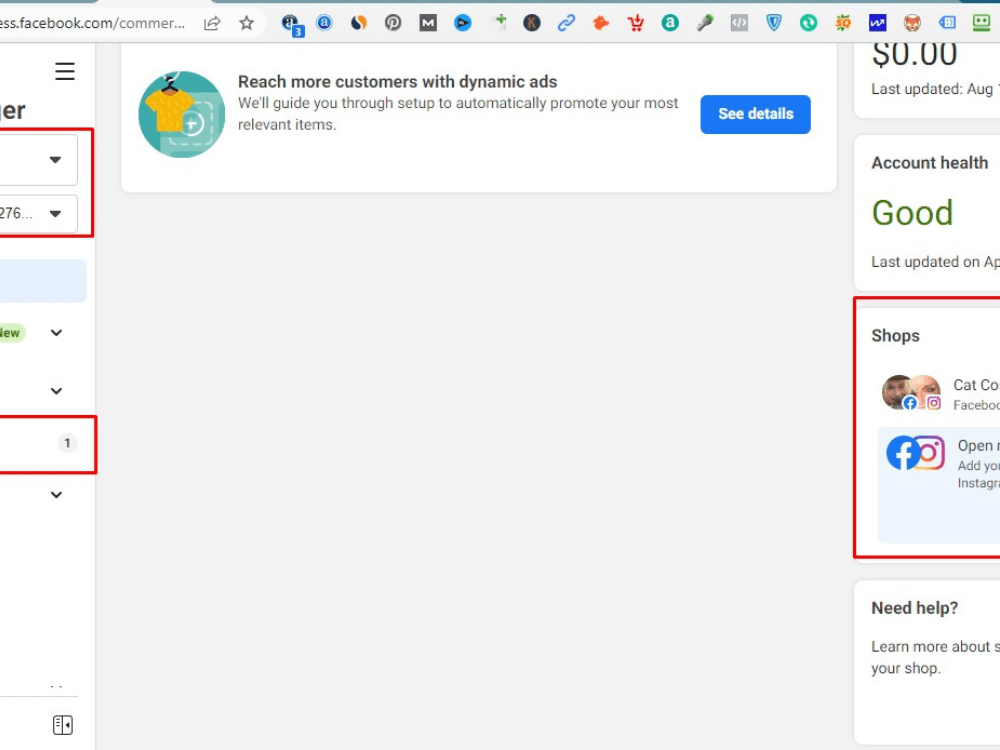Screen dimensions: 1000x750
Task: Open the first account selector dropdown
Action: [x=38, y=159]
